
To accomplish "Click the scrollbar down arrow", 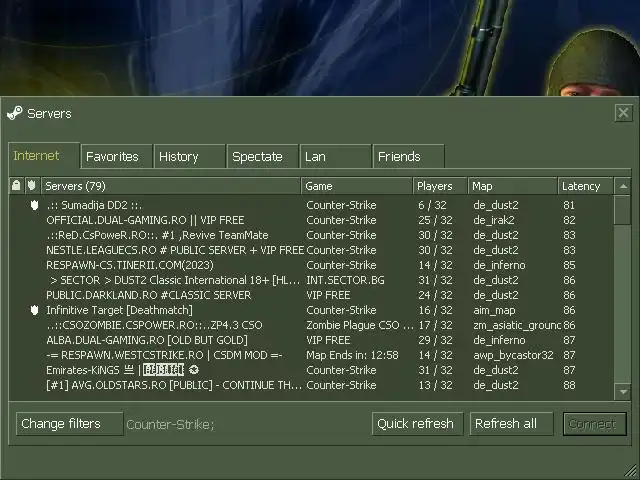I will (x=623, y=392).
